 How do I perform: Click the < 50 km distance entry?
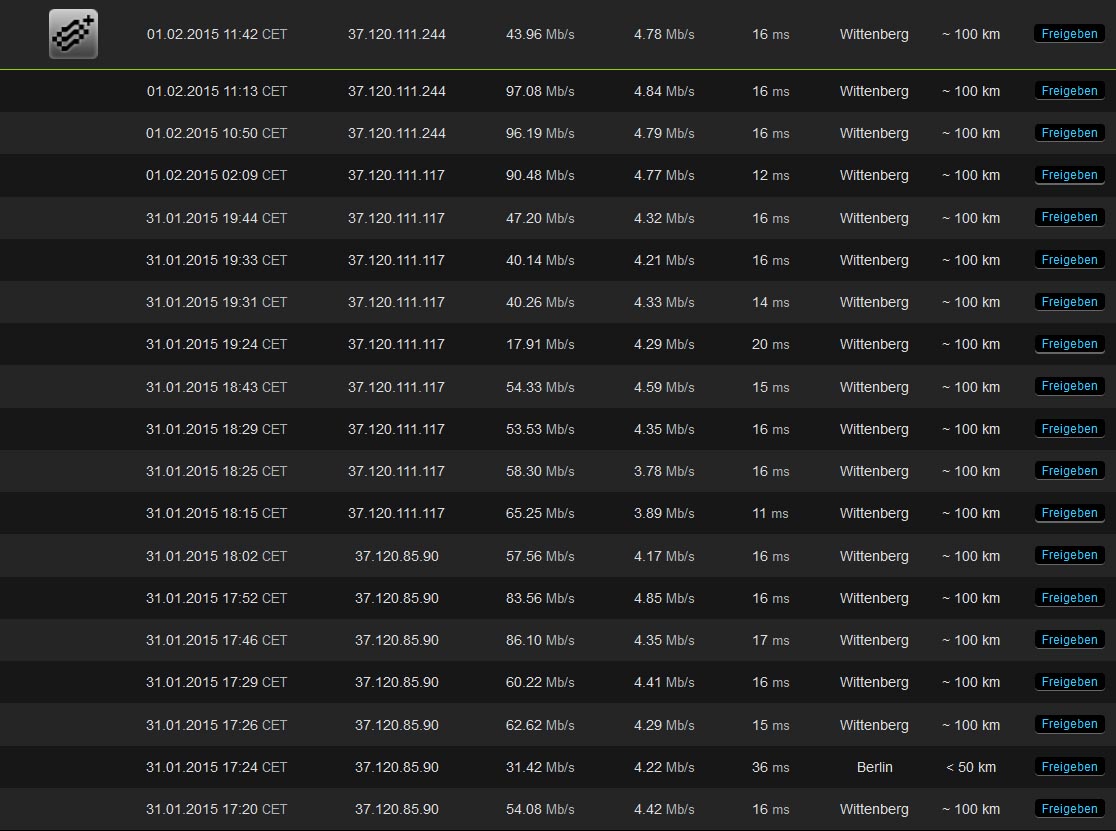970,767
